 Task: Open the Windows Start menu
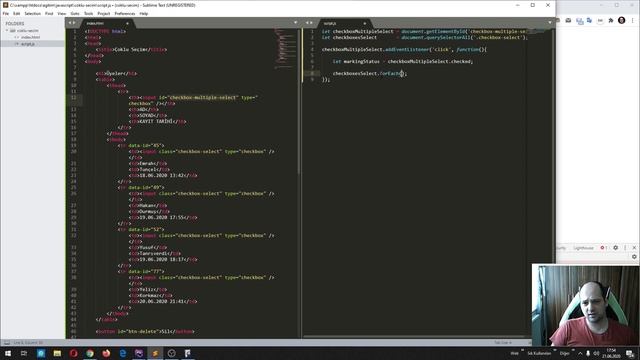(x=8, y=353)
